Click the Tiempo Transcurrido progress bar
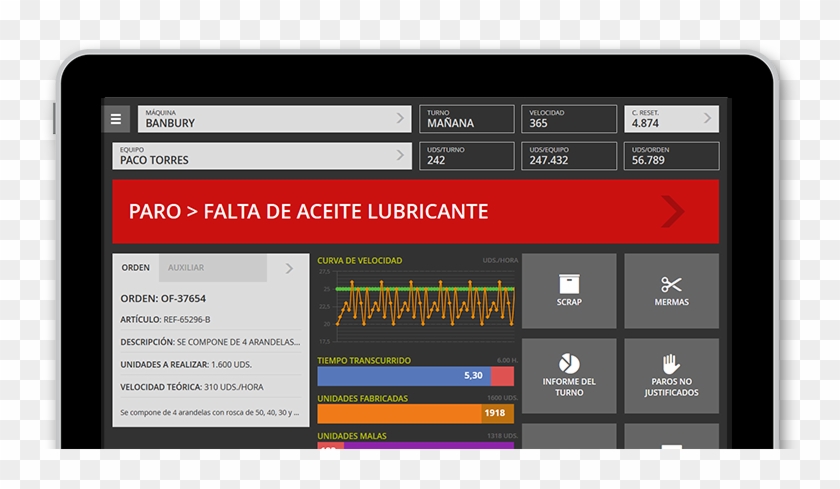 (415, 376)
